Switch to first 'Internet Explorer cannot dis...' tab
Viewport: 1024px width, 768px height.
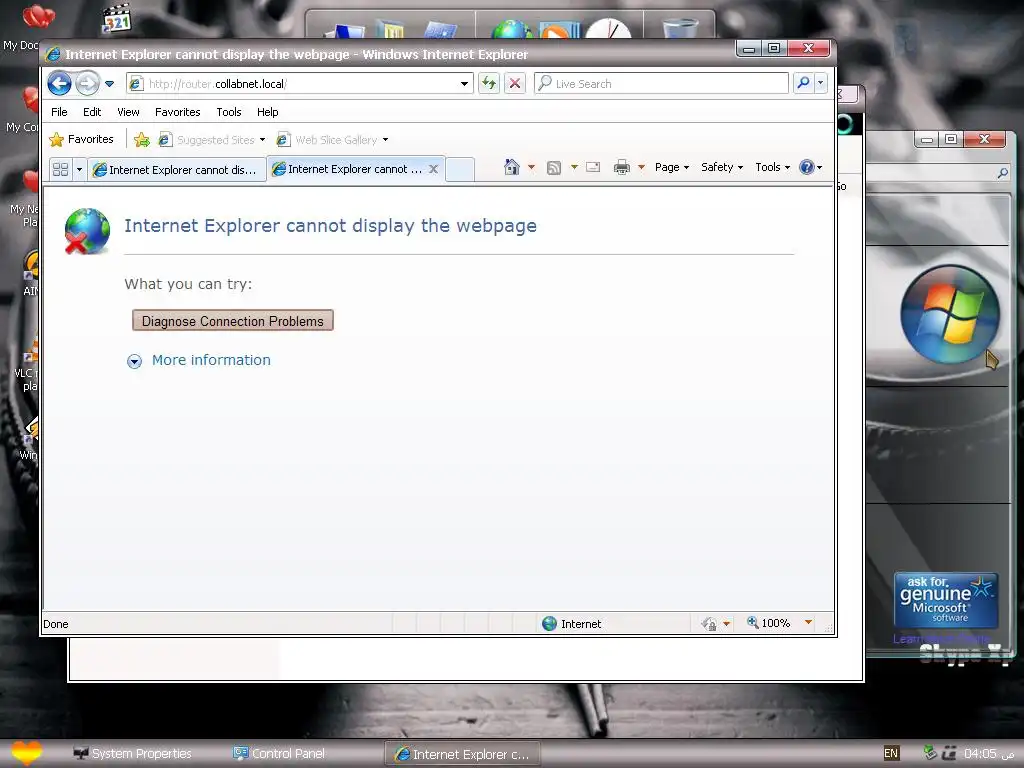[176, 170]
